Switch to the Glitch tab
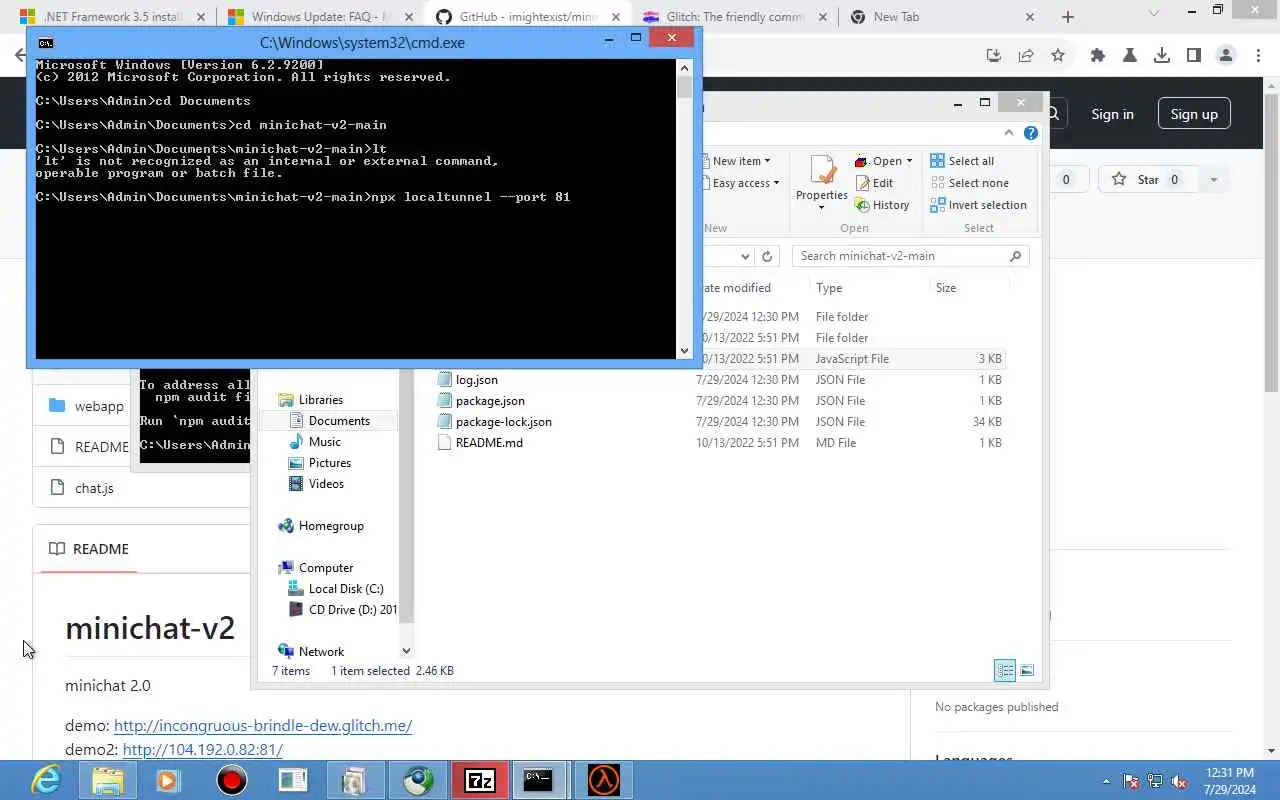Screen dimensions: 1280x800 735,17
